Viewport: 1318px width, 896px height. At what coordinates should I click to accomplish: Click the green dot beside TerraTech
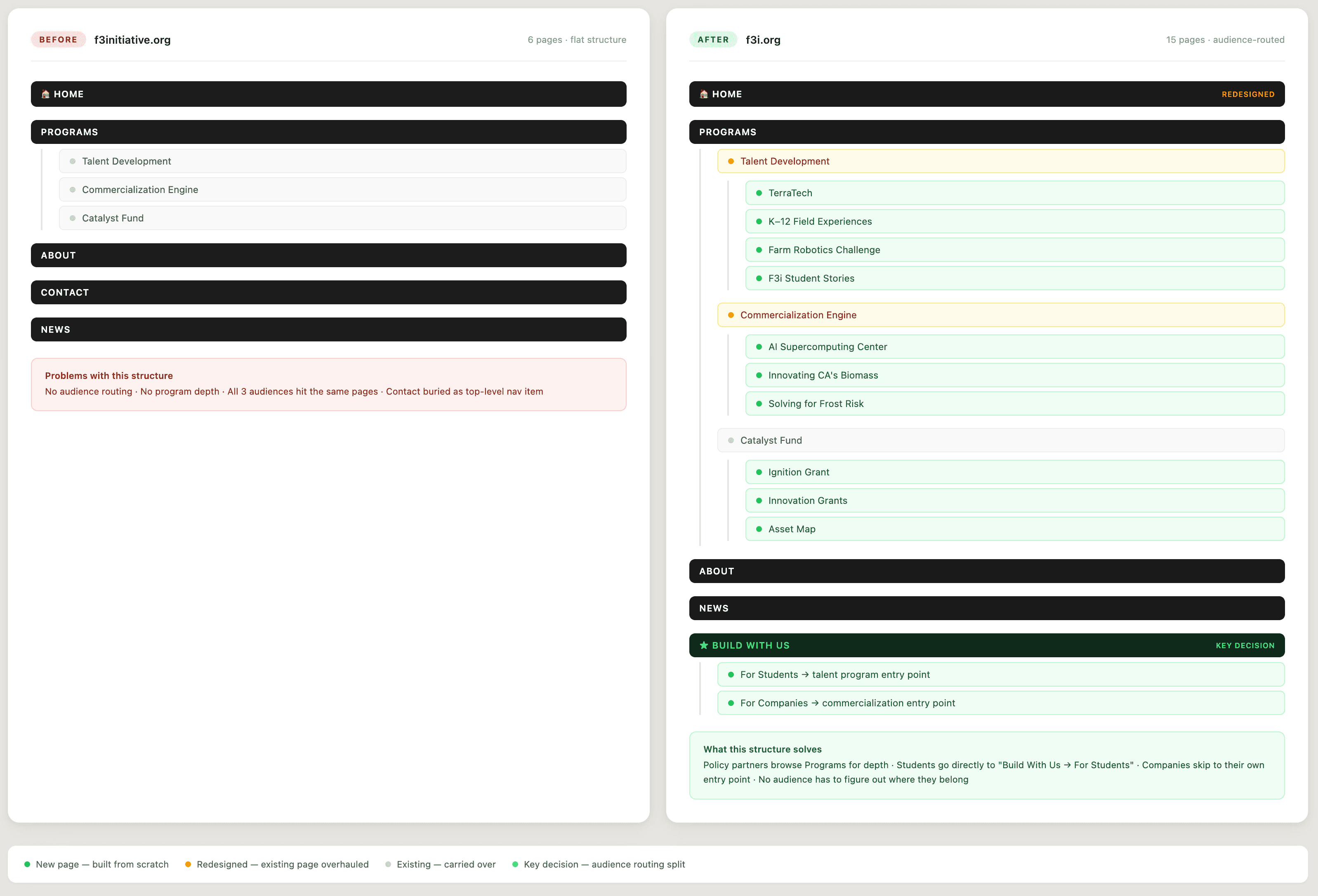pyautogui.click(x=759, y=193)
